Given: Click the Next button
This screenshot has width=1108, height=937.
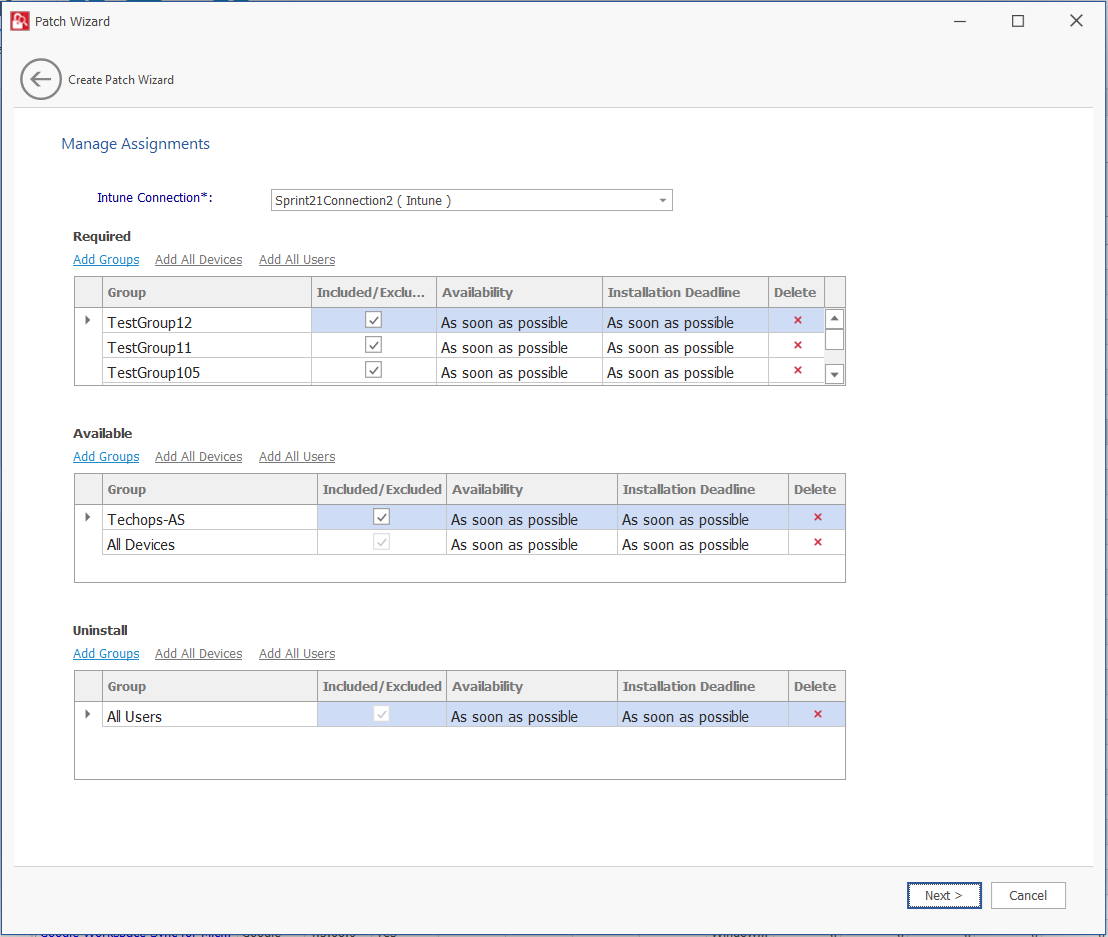Looking at the screenshot, I should click(944, 896).
